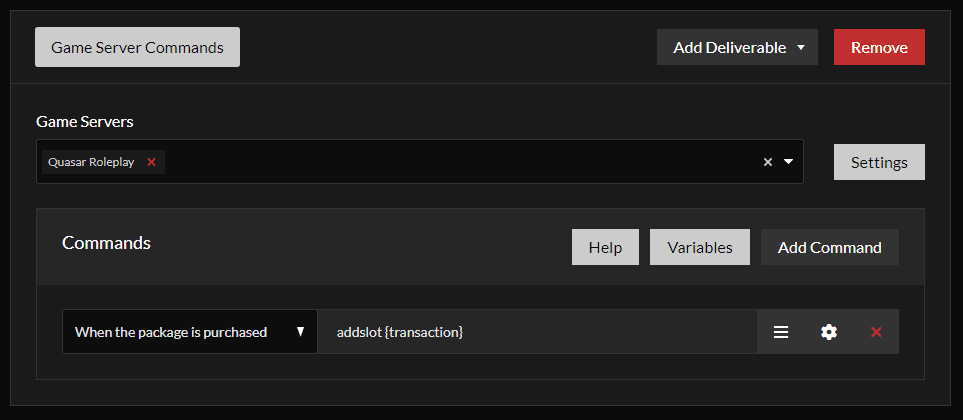Click the Add Deliverable caret arrow
The width and height of the screenshot is (963, 420).
801,48
